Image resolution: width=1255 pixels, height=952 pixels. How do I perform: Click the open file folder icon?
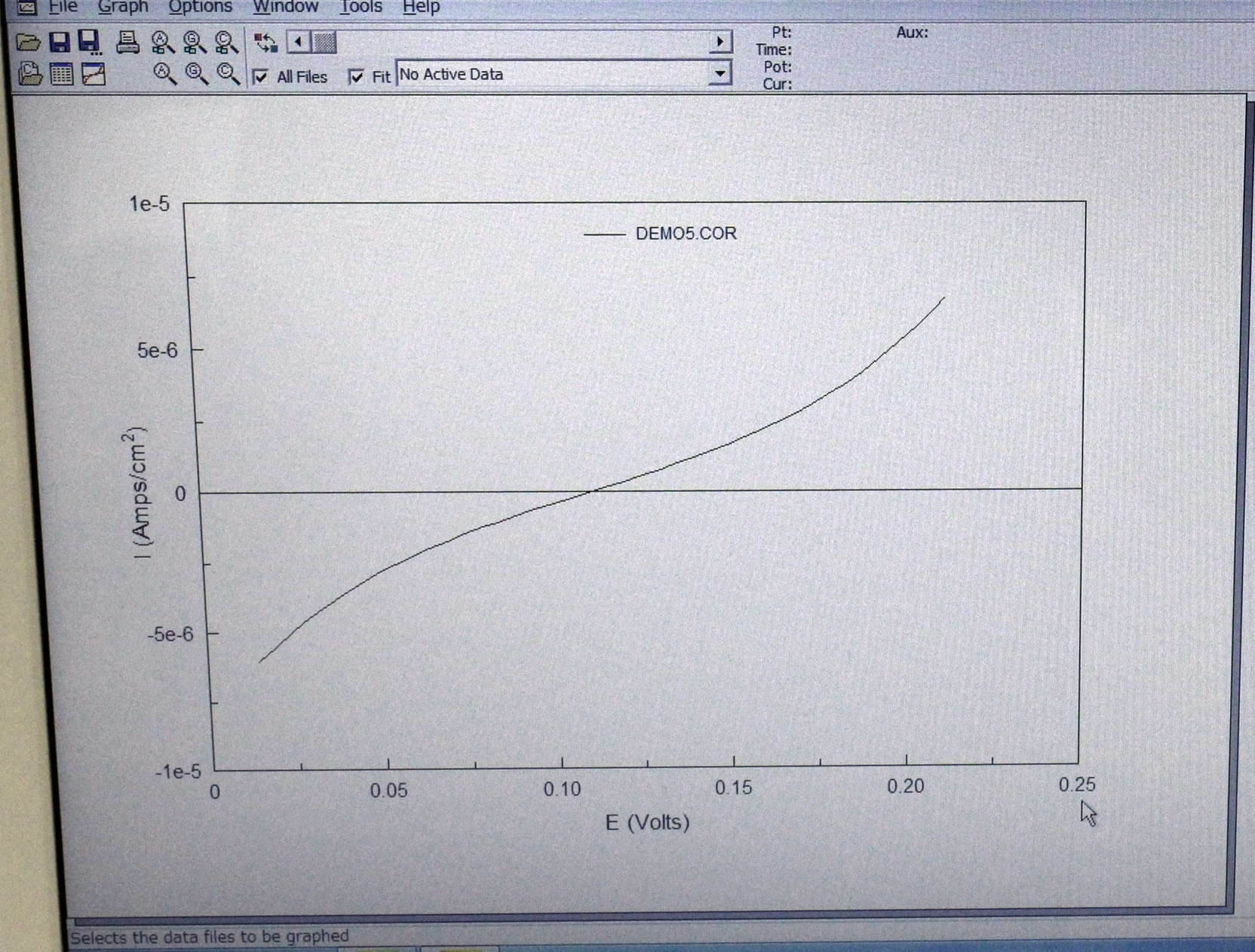coord(29,42)
